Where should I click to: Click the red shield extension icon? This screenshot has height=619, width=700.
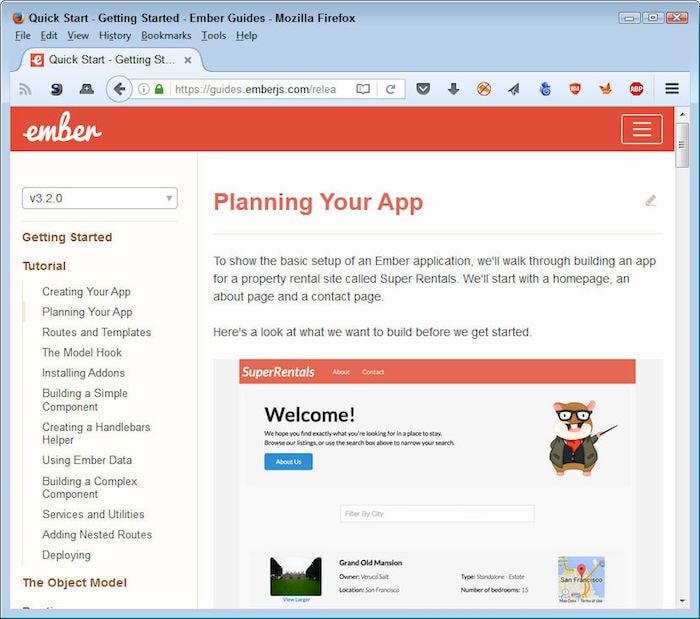pos(575,89)
